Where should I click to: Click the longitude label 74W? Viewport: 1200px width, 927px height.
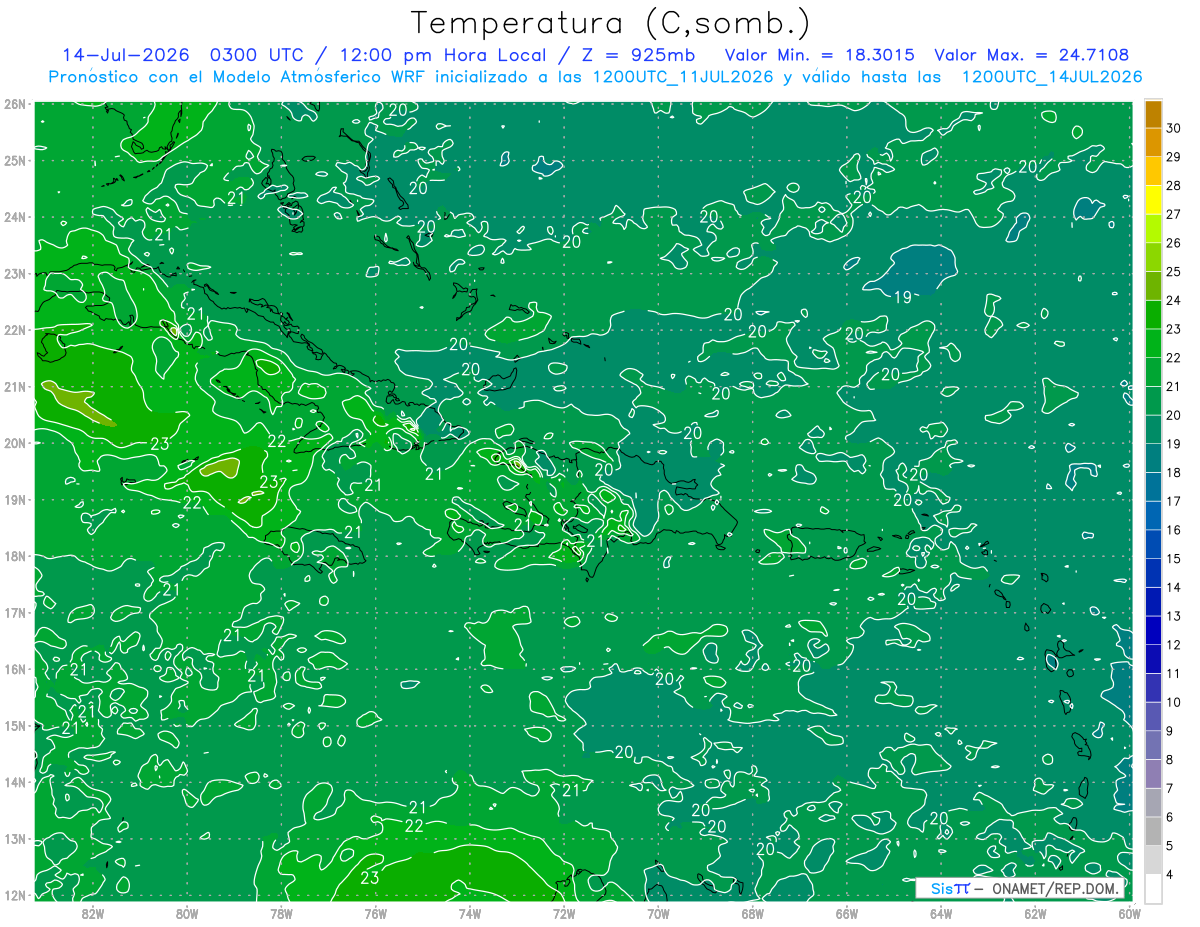click(469, 913)
